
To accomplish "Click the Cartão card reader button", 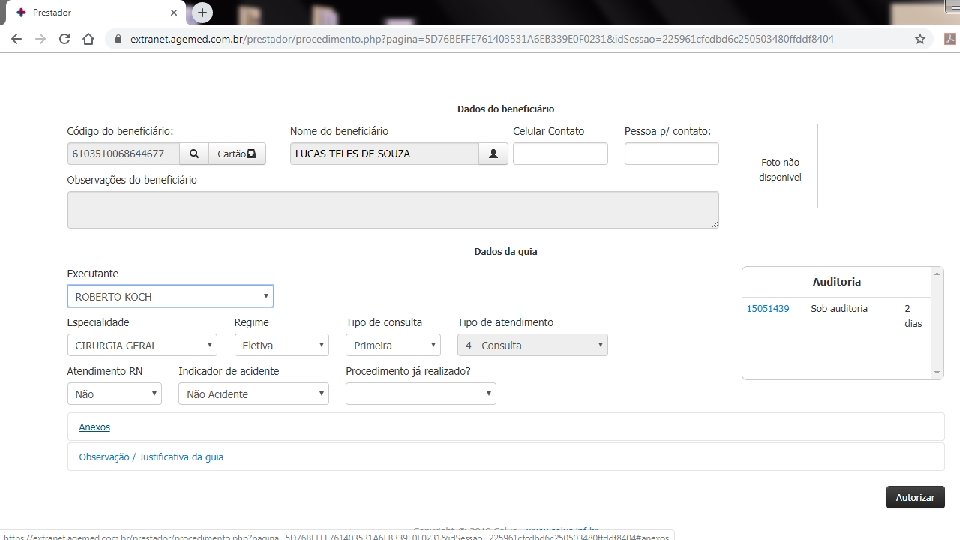I will (237, 154).
